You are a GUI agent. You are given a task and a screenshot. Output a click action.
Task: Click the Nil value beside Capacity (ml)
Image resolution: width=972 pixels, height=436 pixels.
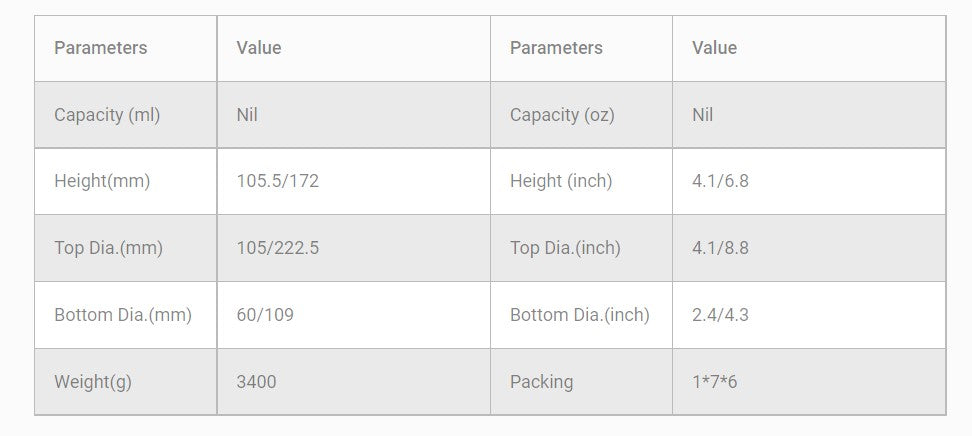point(247,115)
